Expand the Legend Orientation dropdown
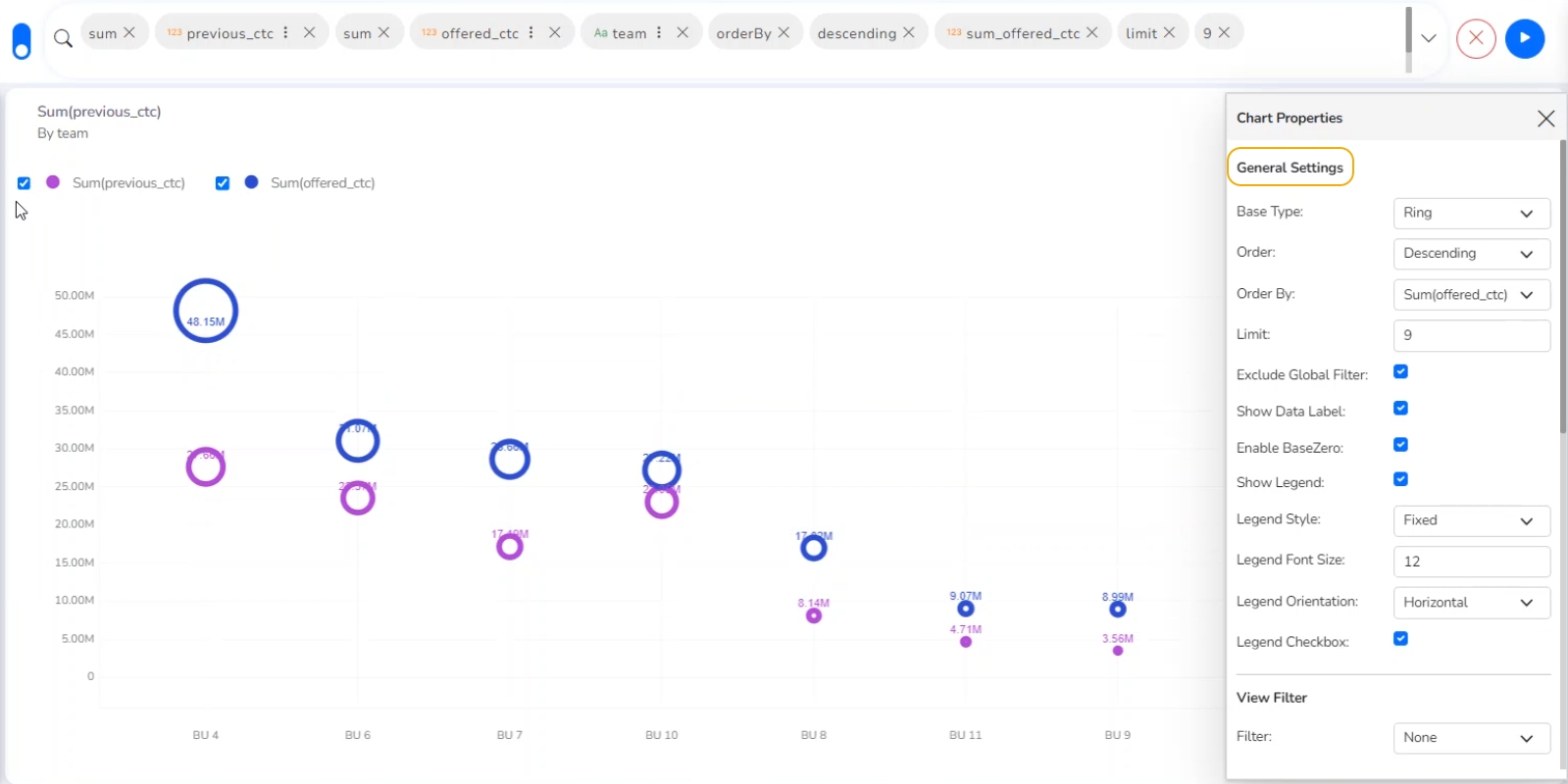Image resolution: width=1568 pixels, height=784 pixels. pyautogui.click(x=1471, y=603)
